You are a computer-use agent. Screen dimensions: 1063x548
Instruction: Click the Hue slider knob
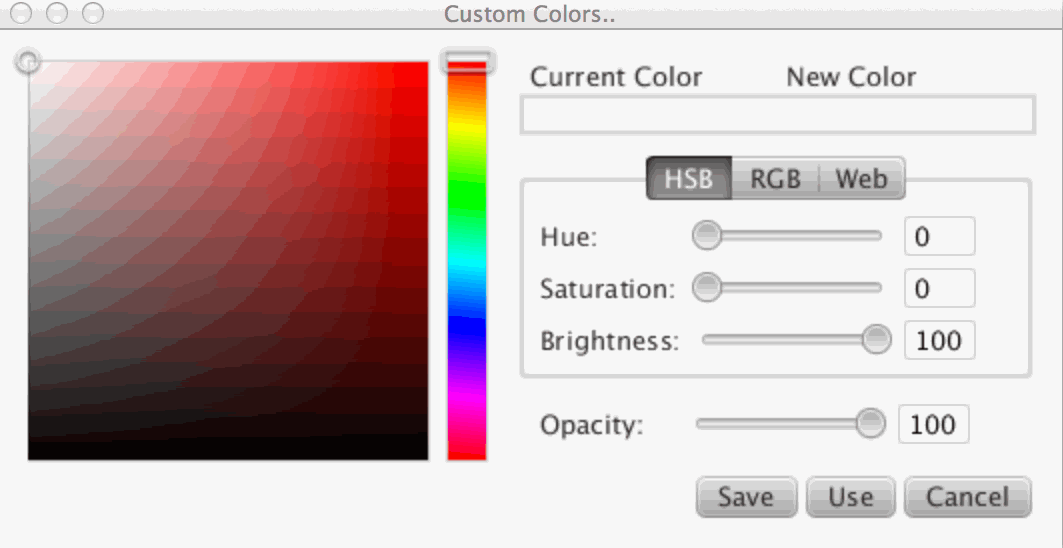pyautogui.click(x=707, y=236)
